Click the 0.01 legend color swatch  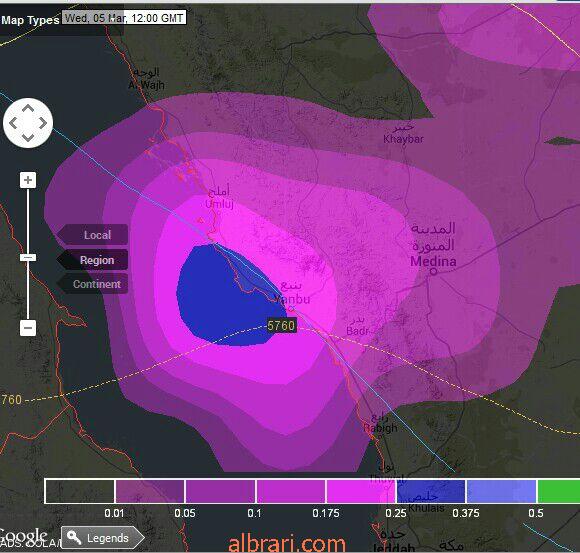coord(149,491)
